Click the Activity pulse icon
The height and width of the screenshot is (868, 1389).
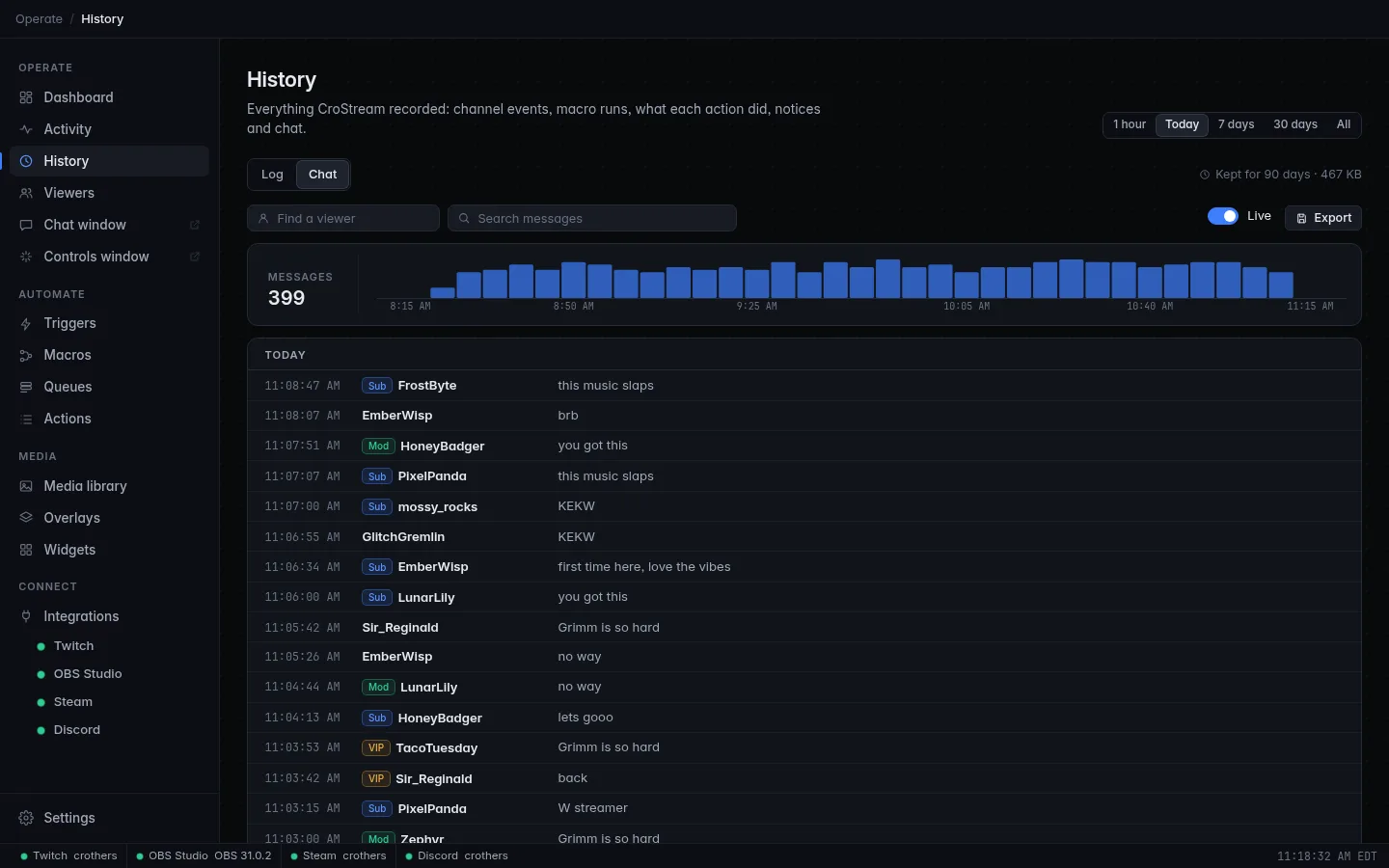pyautogui.click(x=26, y=129)
